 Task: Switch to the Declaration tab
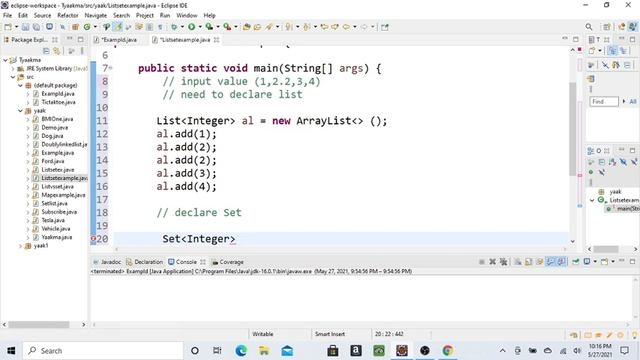144,262
